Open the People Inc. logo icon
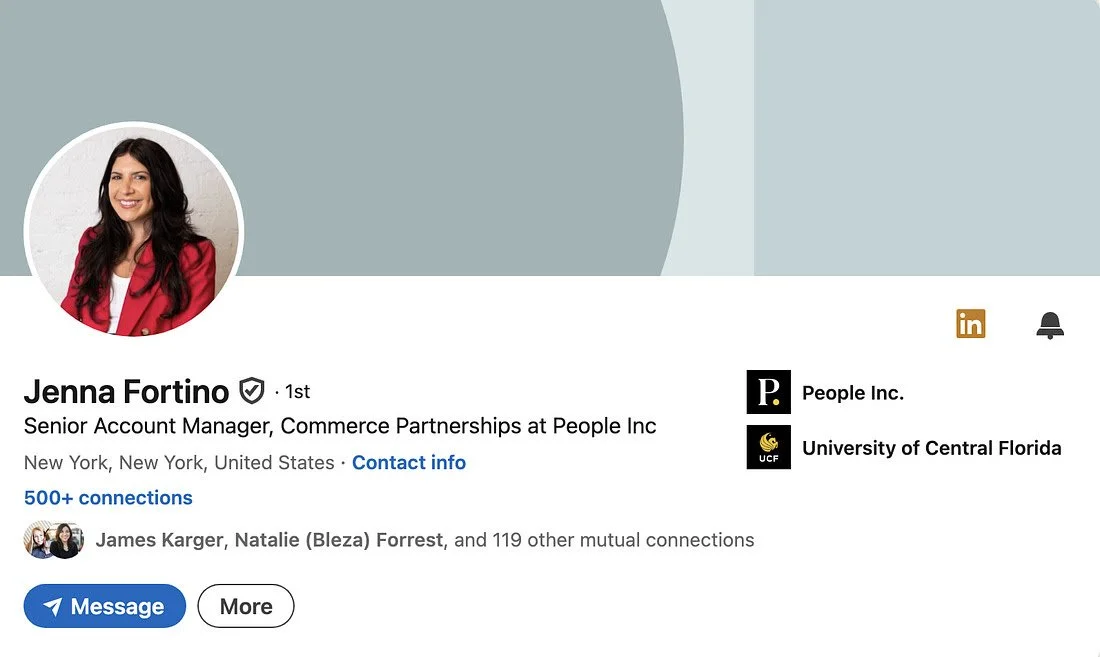 pos(768,392)
